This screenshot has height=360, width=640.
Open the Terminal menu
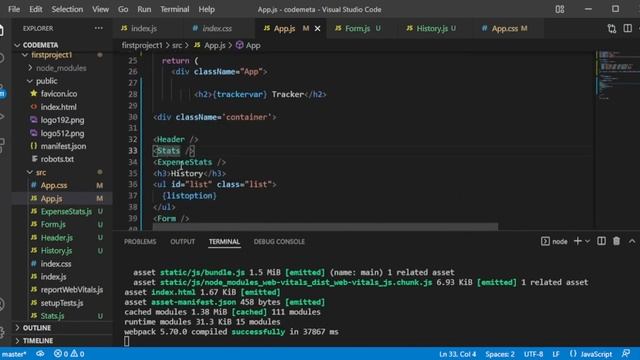click(x=174, y=9)
